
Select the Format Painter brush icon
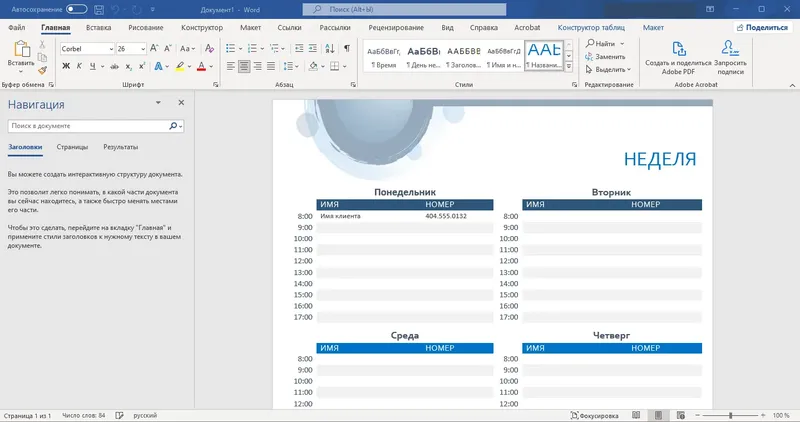tap(42, 70)
